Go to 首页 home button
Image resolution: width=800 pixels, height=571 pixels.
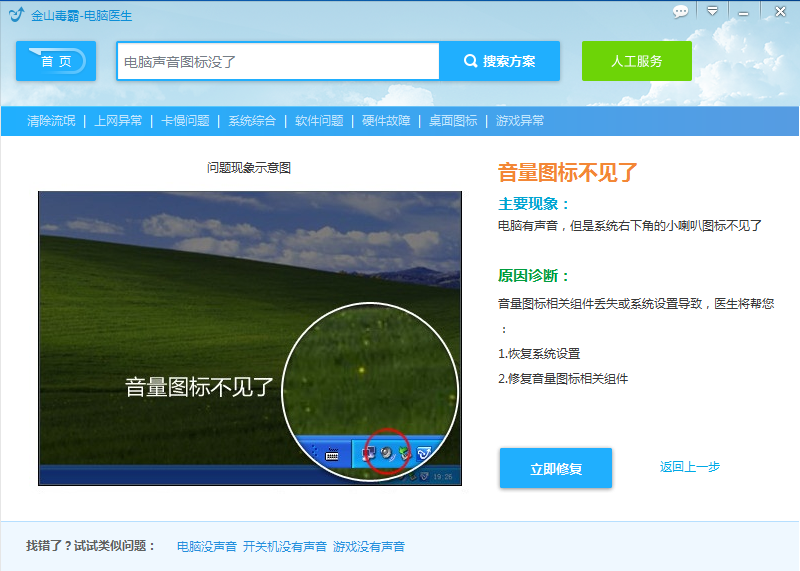(x=56, y=61)
